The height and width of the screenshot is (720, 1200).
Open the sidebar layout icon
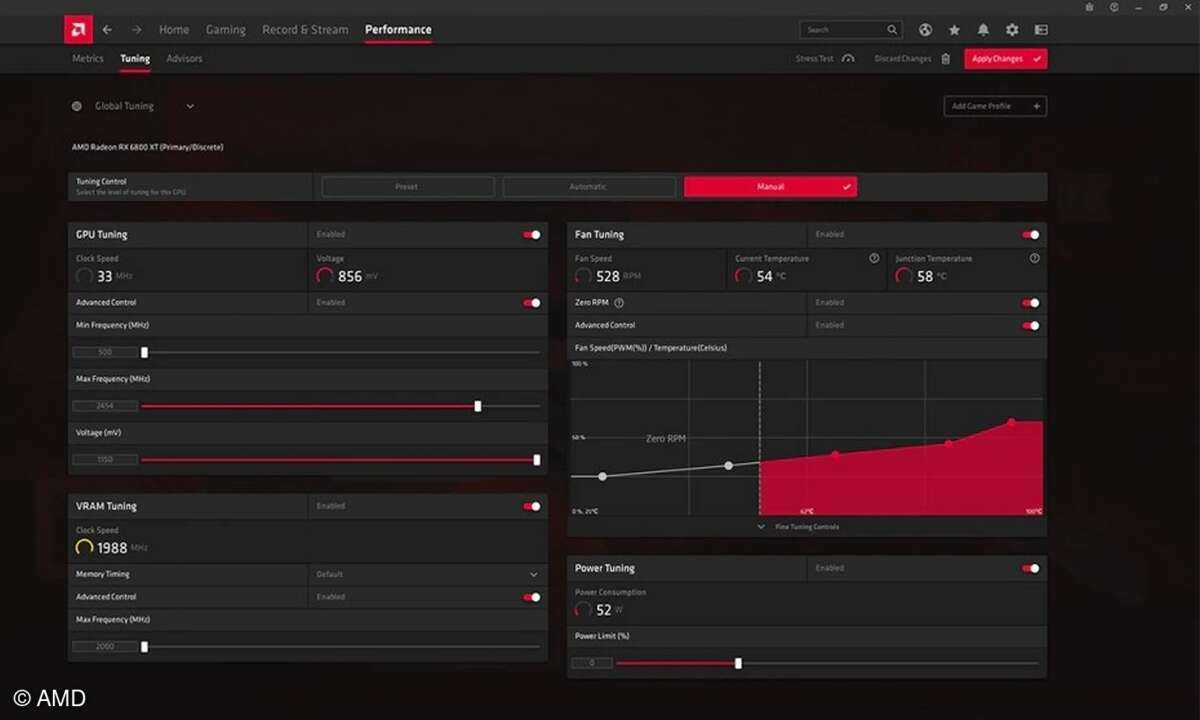click(1040, 30)
